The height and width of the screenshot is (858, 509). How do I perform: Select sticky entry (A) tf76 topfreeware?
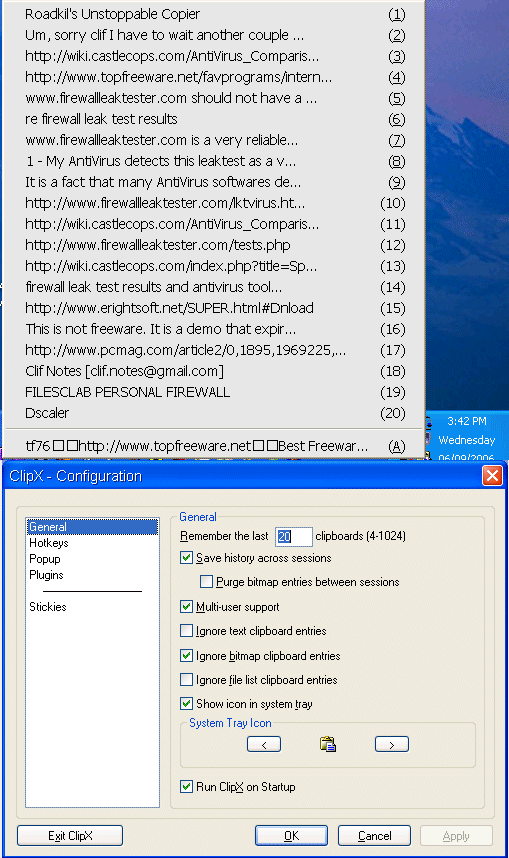[x=215, y=446]
